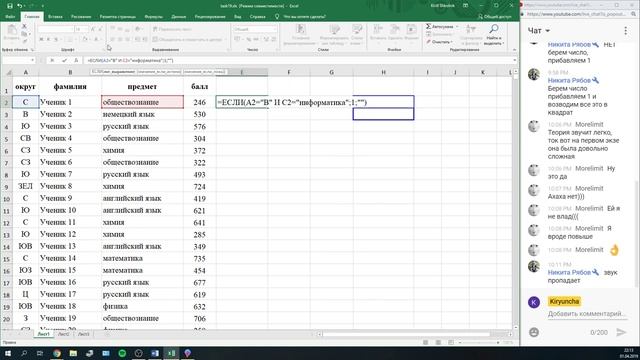640x360 pixels.
Task: Click confirm checkmark in formula bar
Action: pos(64,60)
